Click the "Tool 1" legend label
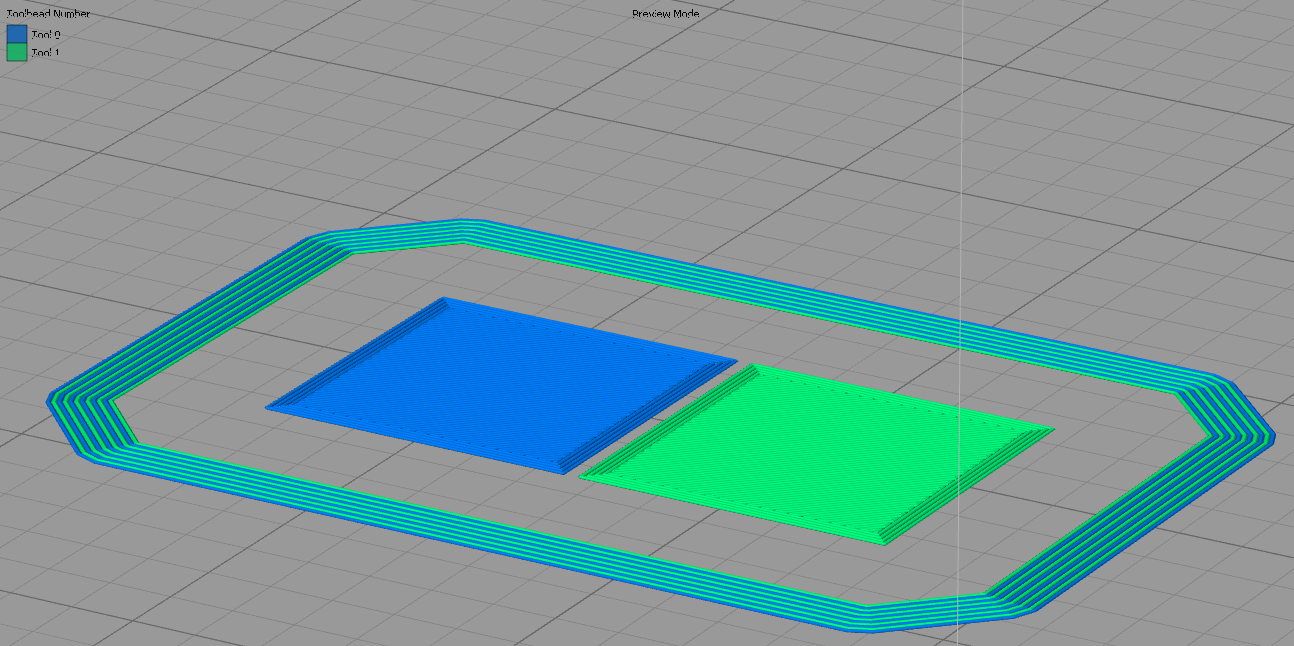The width and height of the screenshot is (1294, 646). 45,52
